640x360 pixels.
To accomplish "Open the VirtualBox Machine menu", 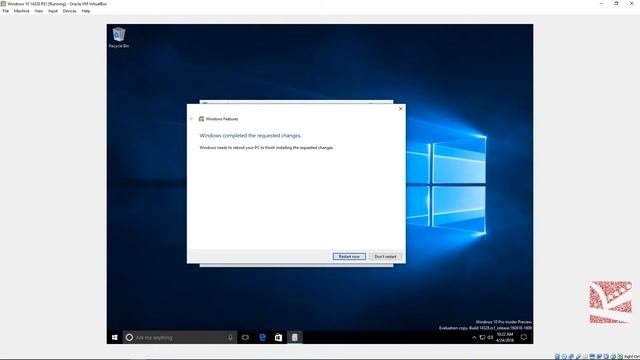I will click(22, 11).
